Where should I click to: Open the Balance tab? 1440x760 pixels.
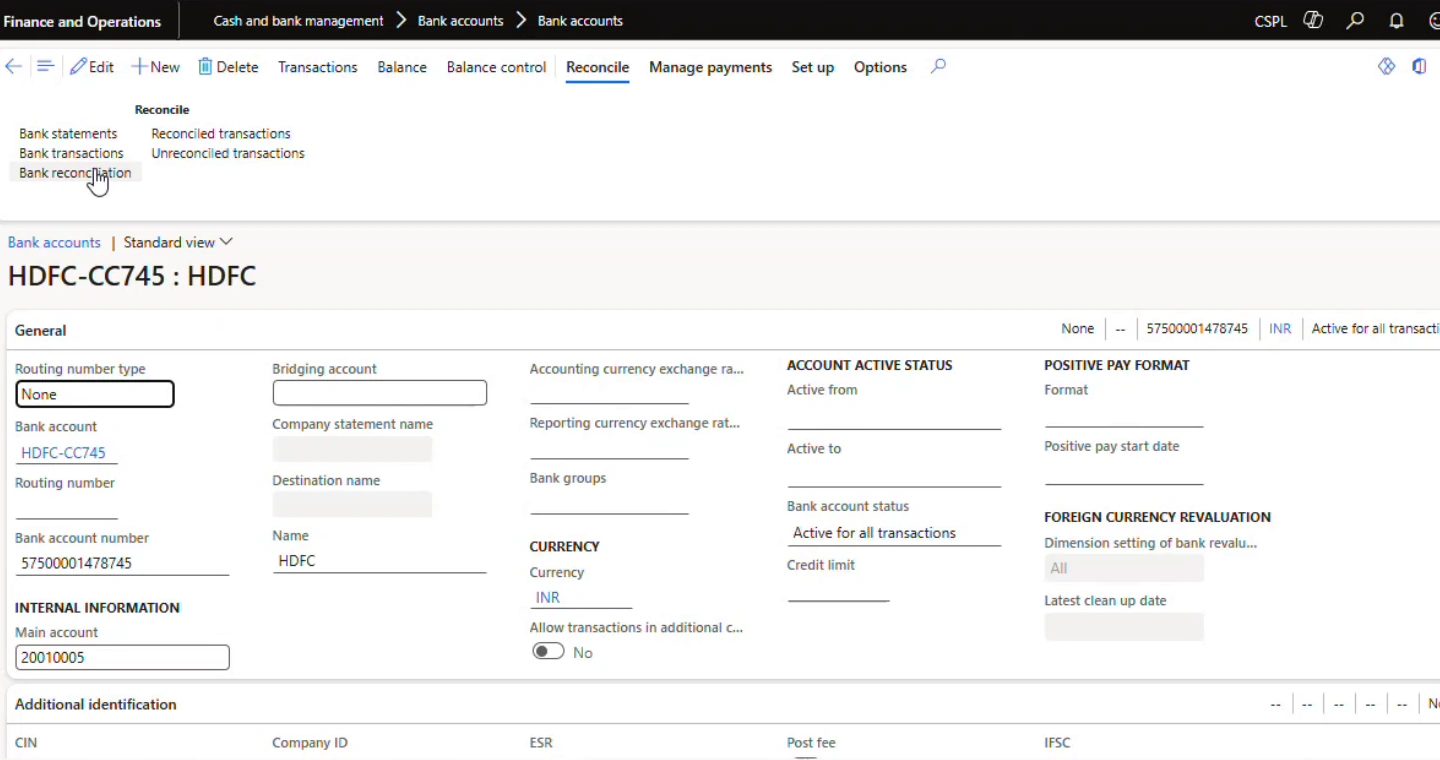(402, 67)
